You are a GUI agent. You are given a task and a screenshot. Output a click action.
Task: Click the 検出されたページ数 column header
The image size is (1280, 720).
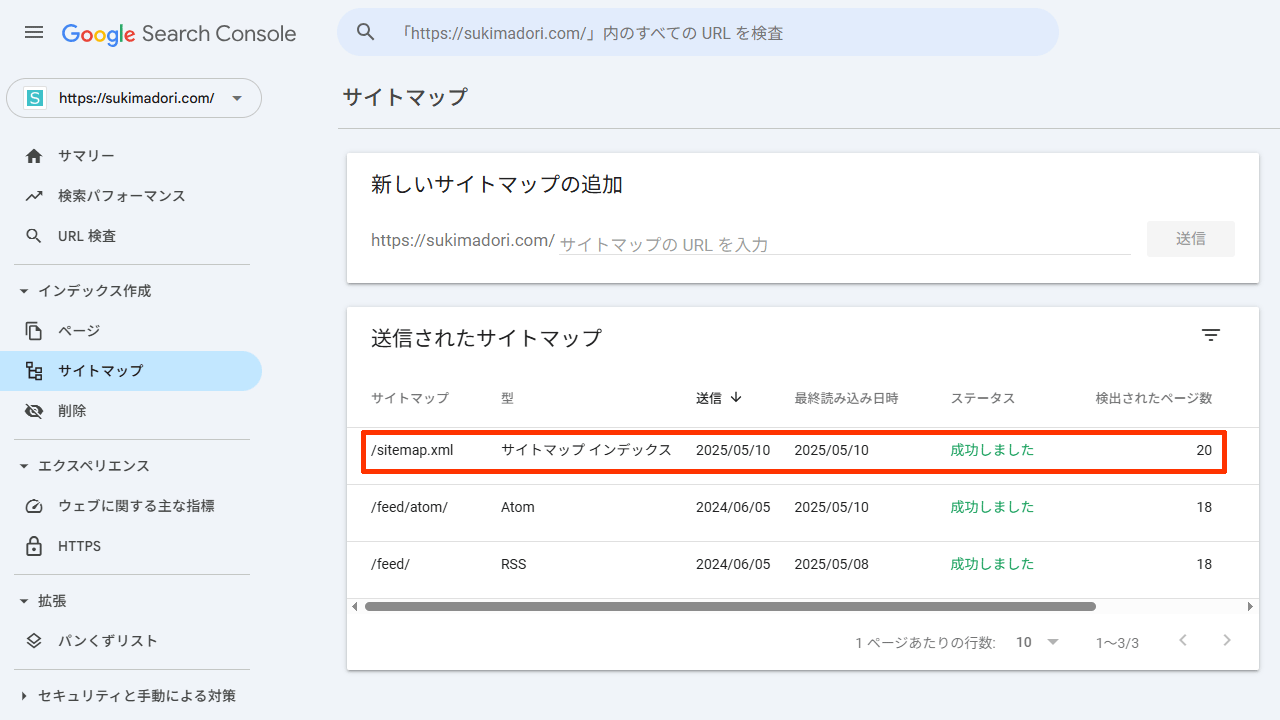tap(1154, 398)
